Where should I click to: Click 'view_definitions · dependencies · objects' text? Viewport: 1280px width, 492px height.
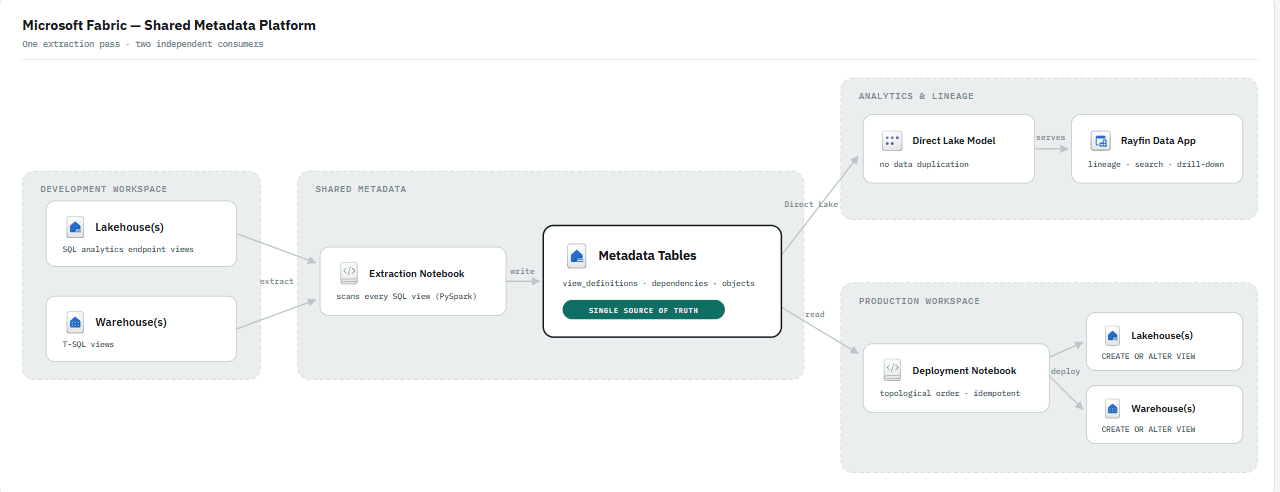658,283
